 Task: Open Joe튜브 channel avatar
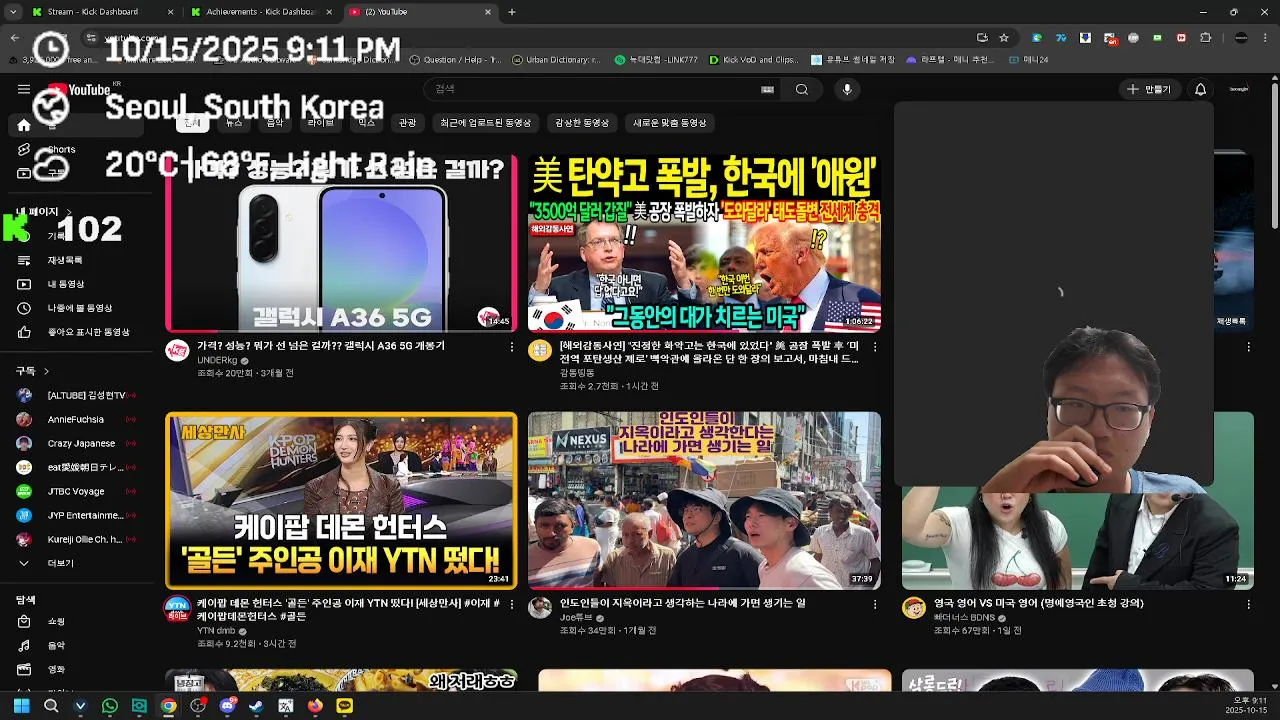click(540, 608)
